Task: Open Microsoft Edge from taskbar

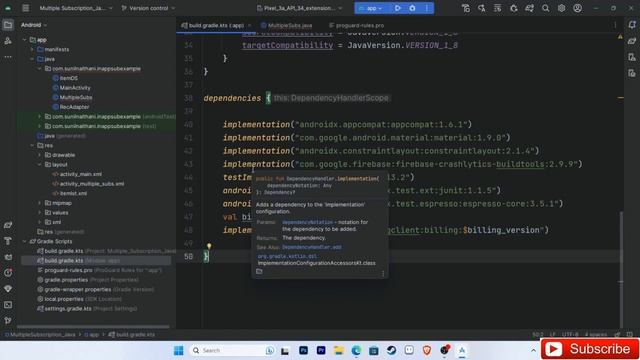Action: [x=356, y=350]
